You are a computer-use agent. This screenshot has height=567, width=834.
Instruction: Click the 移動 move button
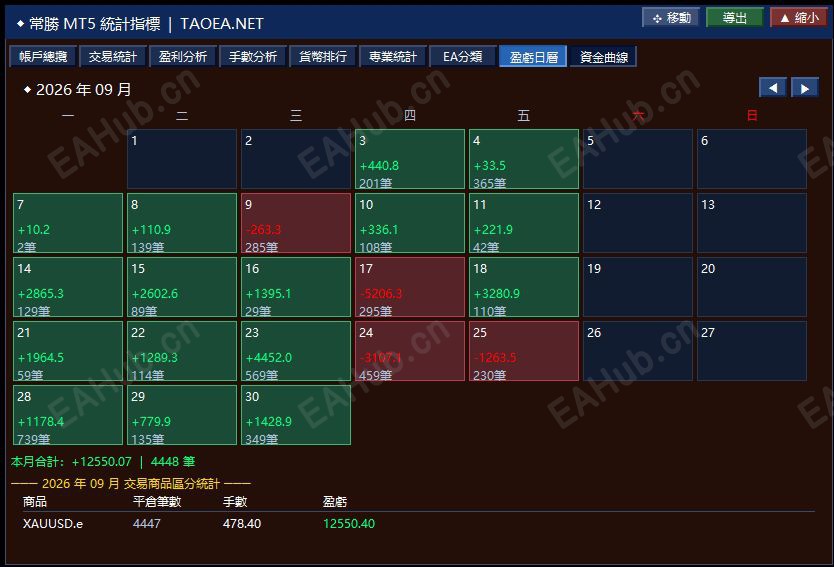[671, 18]
